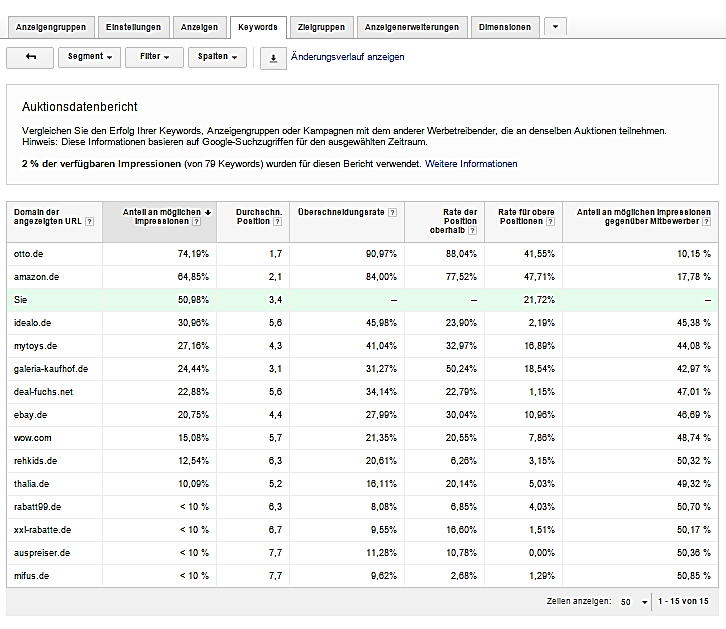Click the otto.de row domain
This screenshot has width=726, height=629.
tap(29, 254)
